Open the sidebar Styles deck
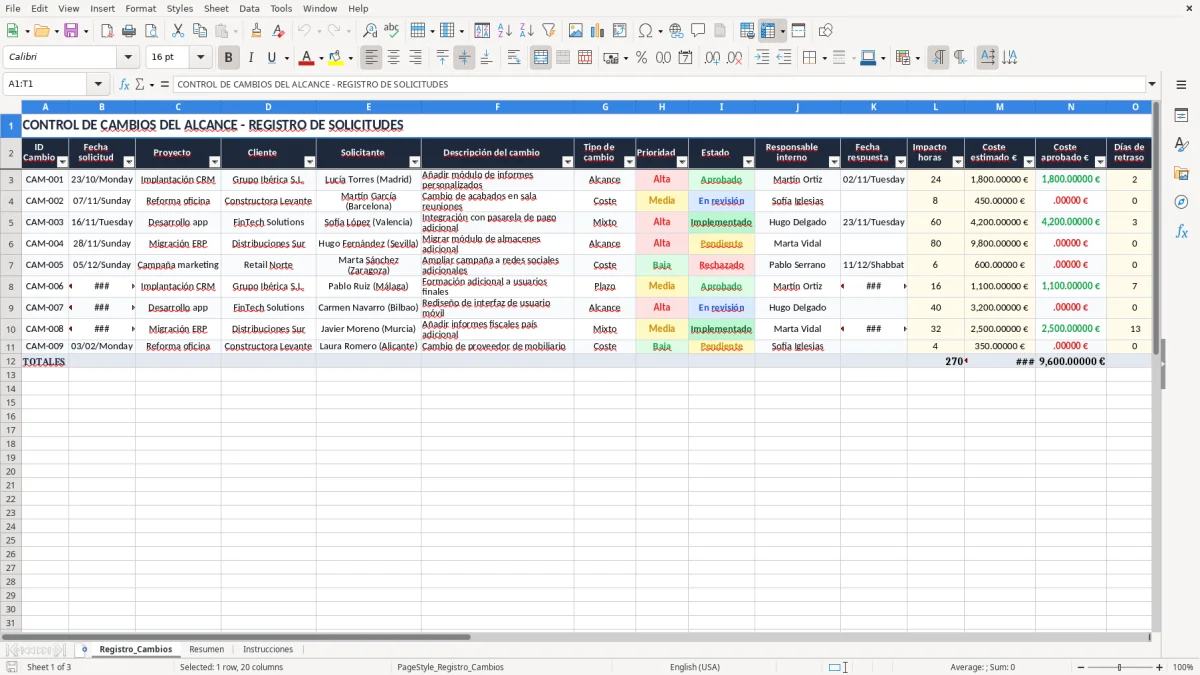The height and width of the screenshot is (675, 1200). pos(1181,144)
